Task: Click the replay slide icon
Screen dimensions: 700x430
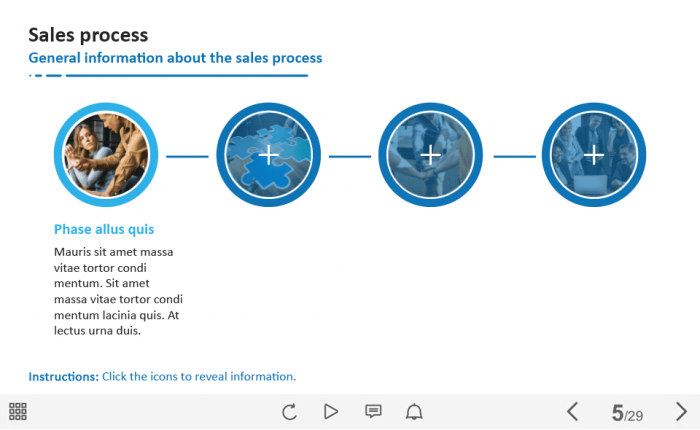Action: point(290,411)
